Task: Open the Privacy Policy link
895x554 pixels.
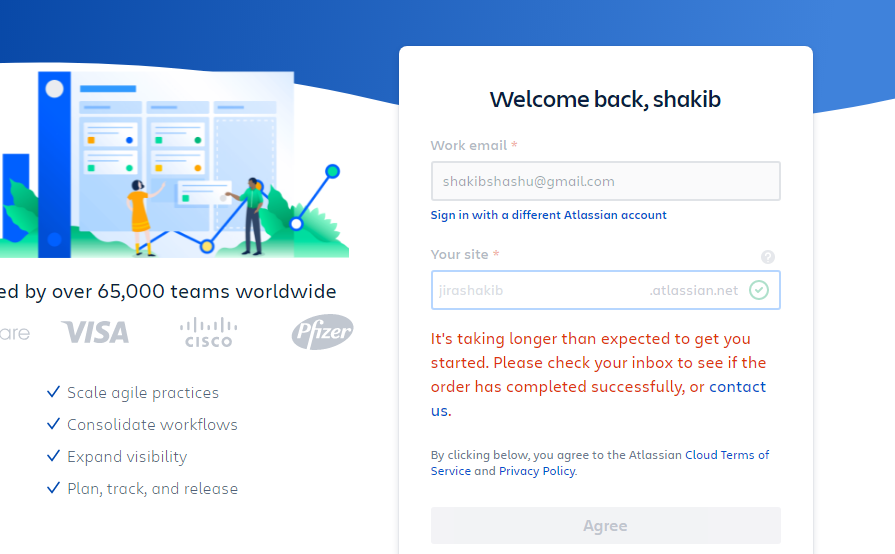Action: (537, 471)
